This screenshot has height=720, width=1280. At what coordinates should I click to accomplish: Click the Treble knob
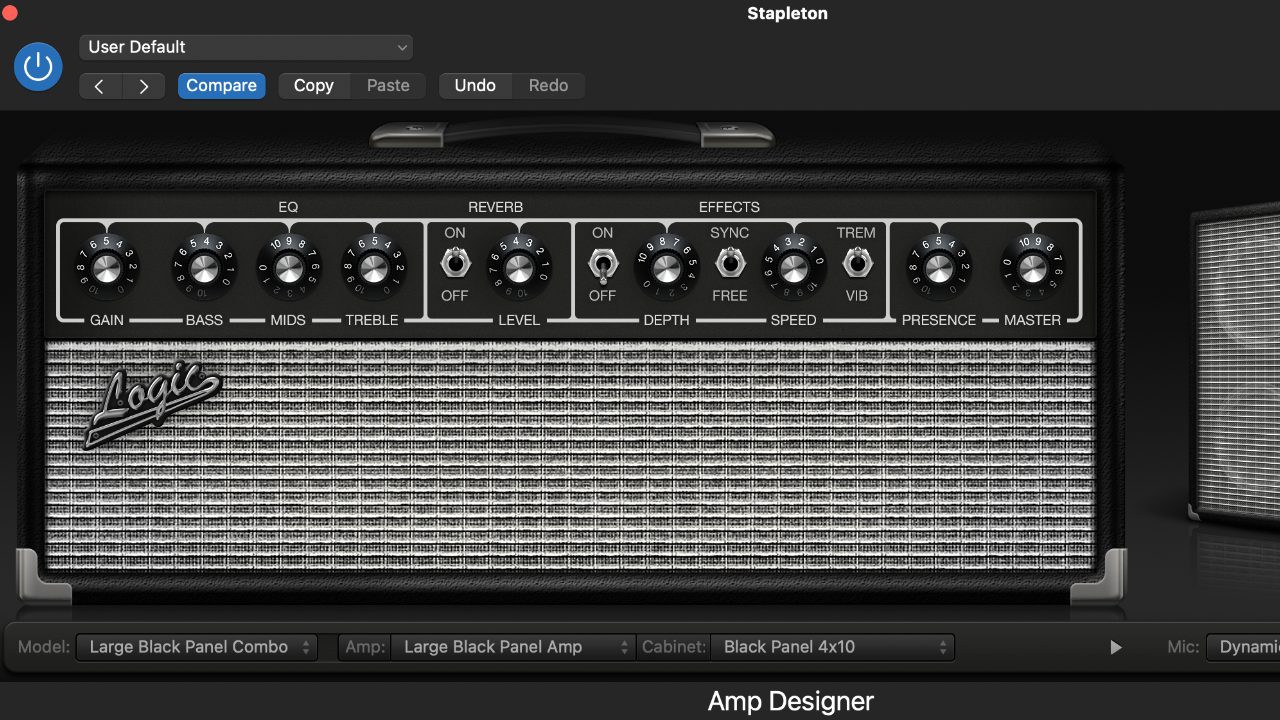coord(373,268)
